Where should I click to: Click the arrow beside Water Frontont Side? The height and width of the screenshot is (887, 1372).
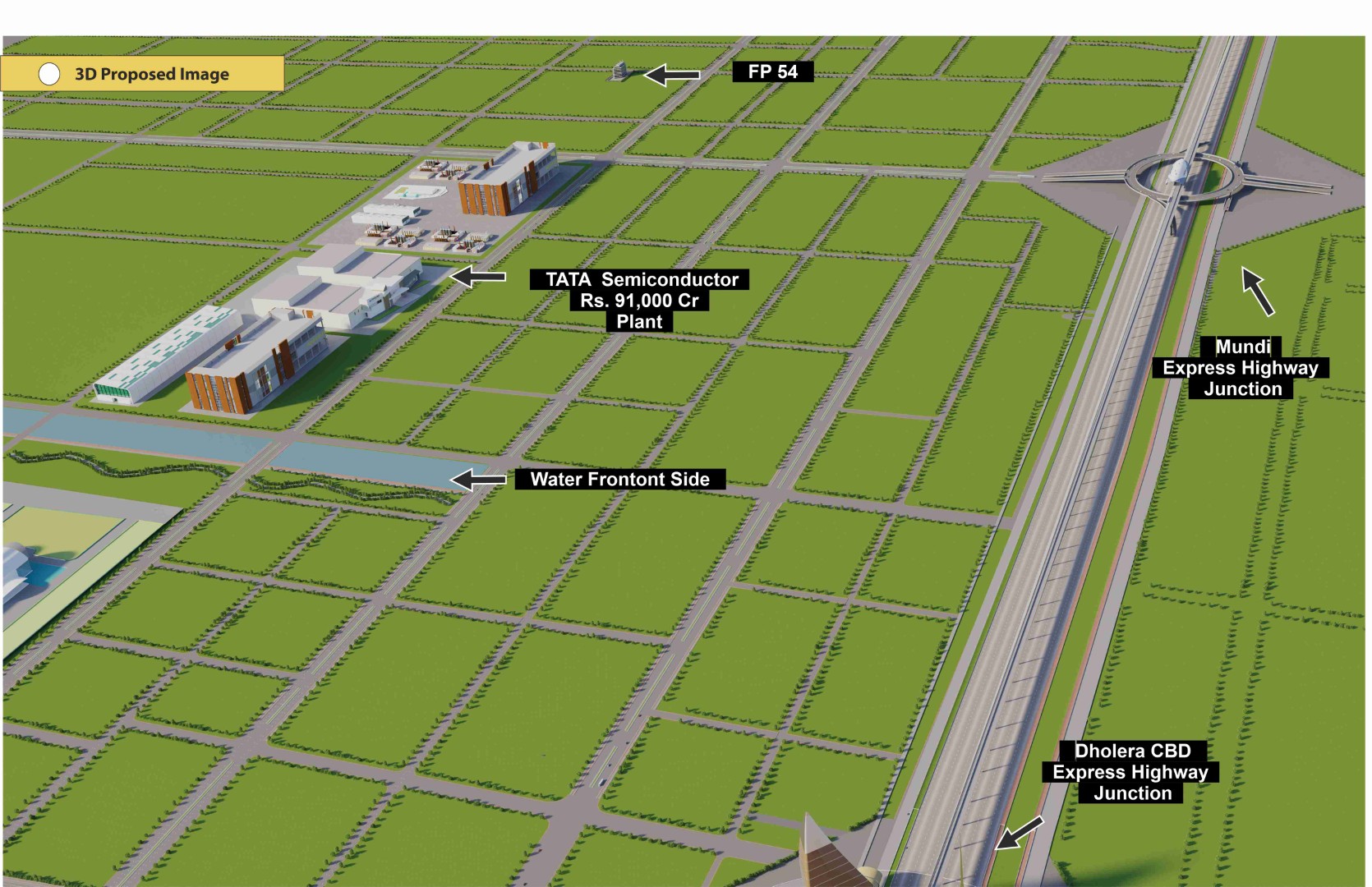click(478, 479)
